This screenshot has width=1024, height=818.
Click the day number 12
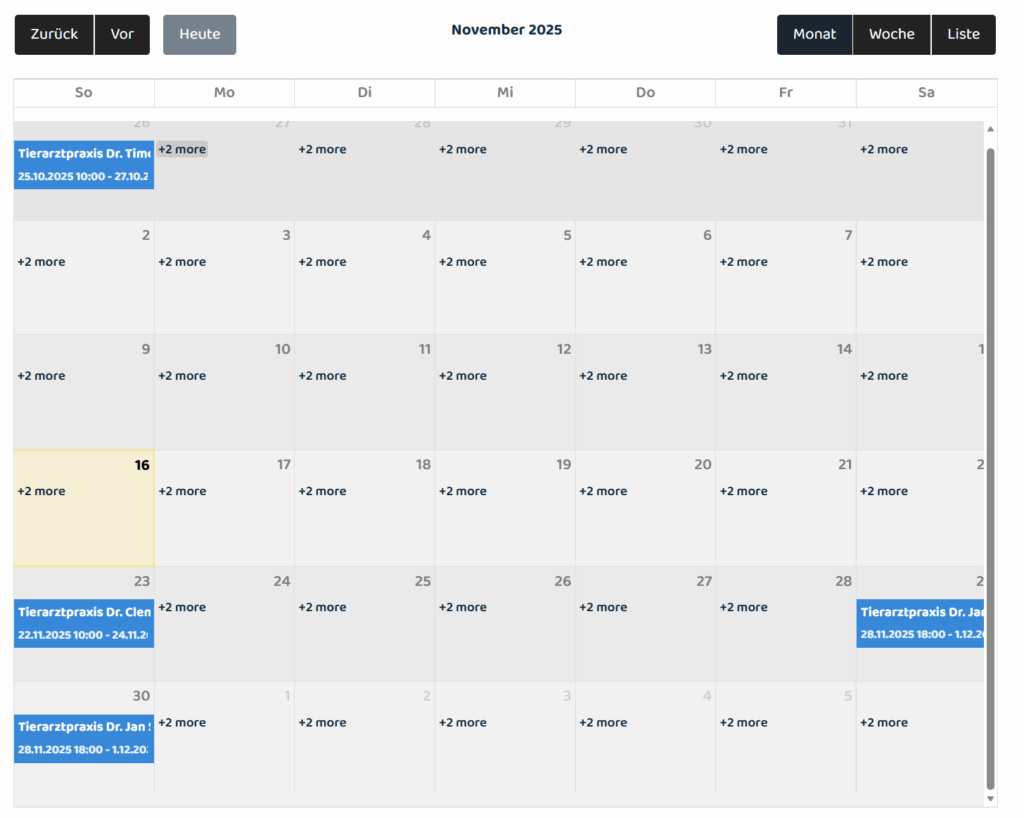click(x=564, y=349)
